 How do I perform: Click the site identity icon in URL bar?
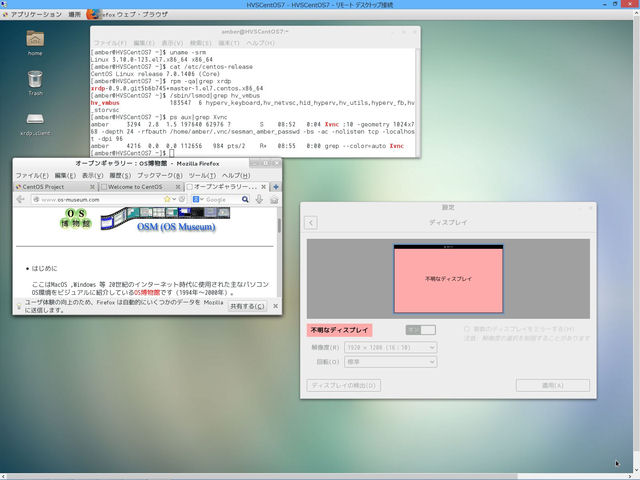coord(36,199)
